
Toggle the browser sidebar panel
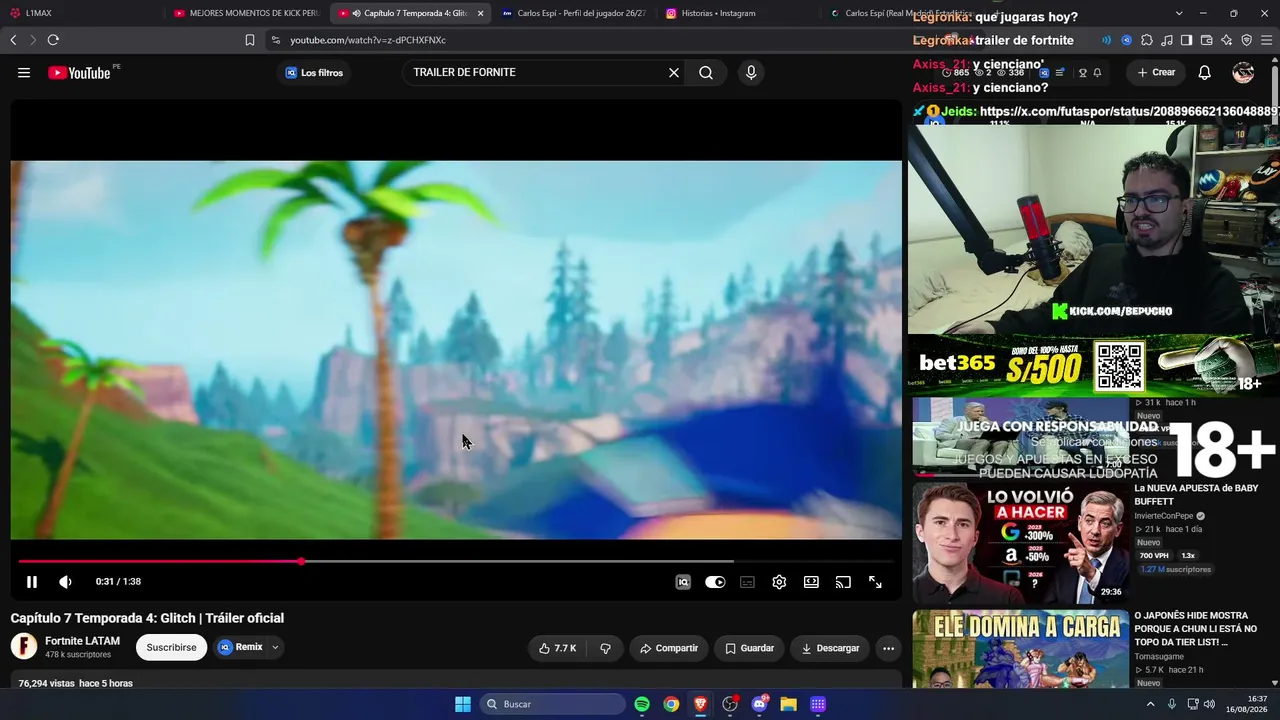point(1187,40)
